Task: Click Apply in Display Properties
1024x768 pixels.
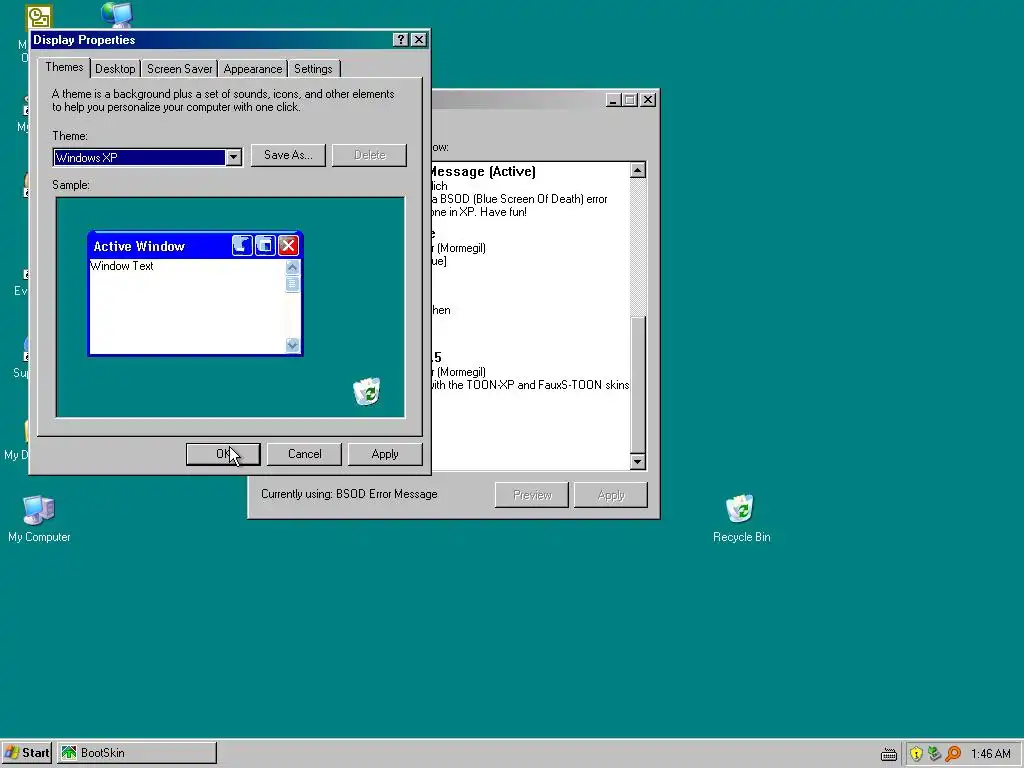Action: [385, 454]
